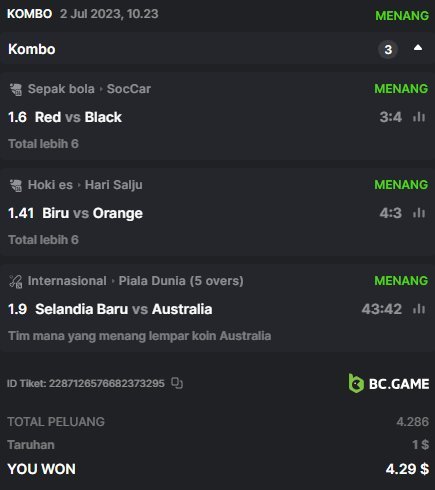Image resolution: width=435 pixels, height=490 pixels.
Task: Click the Hoki es esports sport icon
Action: 16,185
